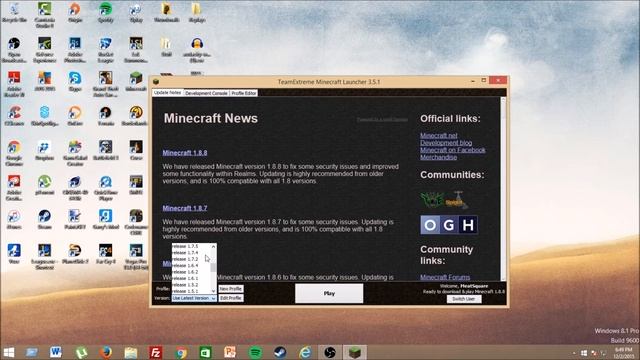This screenshot has height=360, width=640.
Task: Open OBS from the taskbar
Action: [330, 352]
